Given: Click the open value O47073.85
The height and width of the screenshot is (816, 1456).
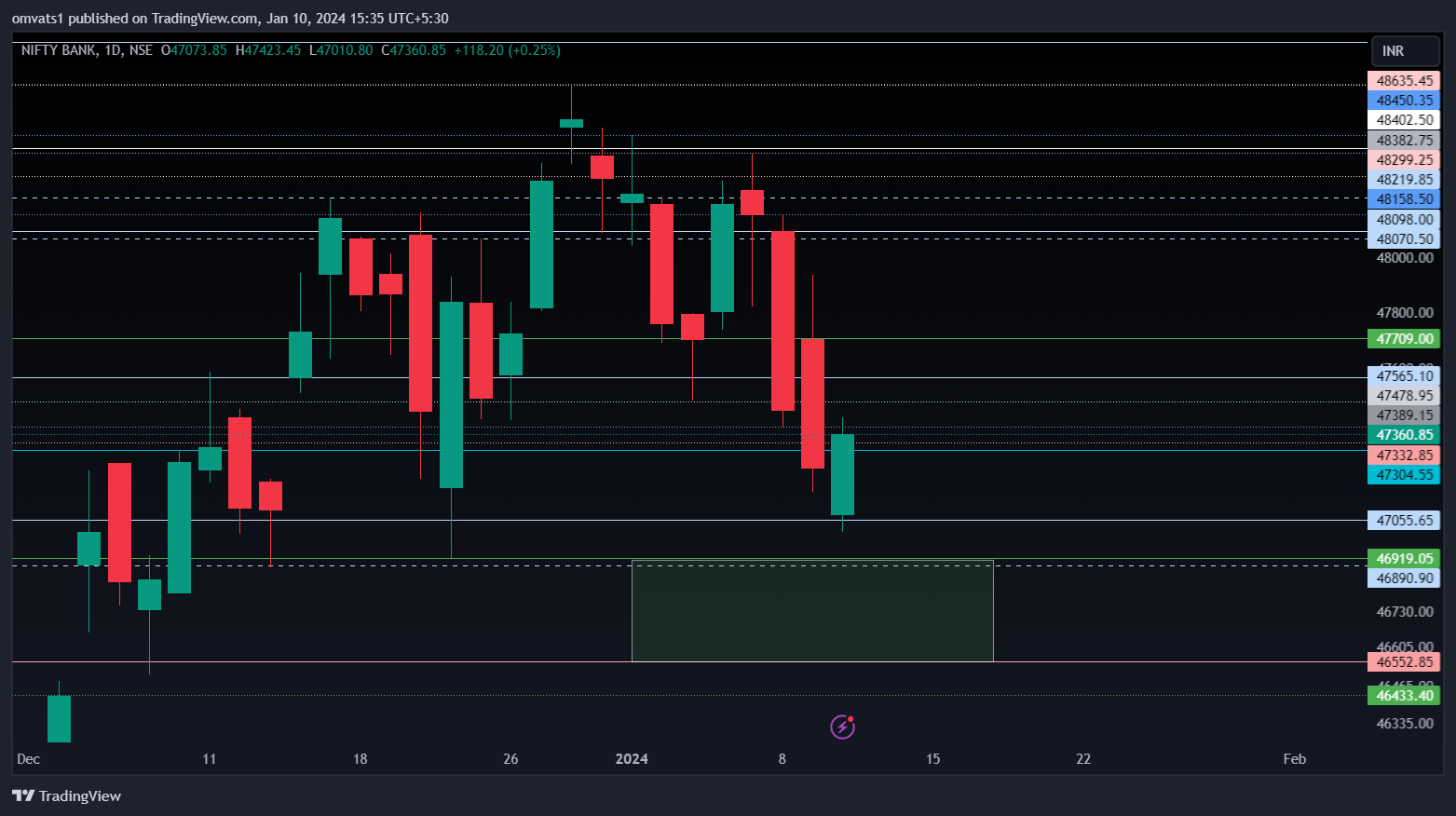Looking at the screenshot, I should pos(194,50).
